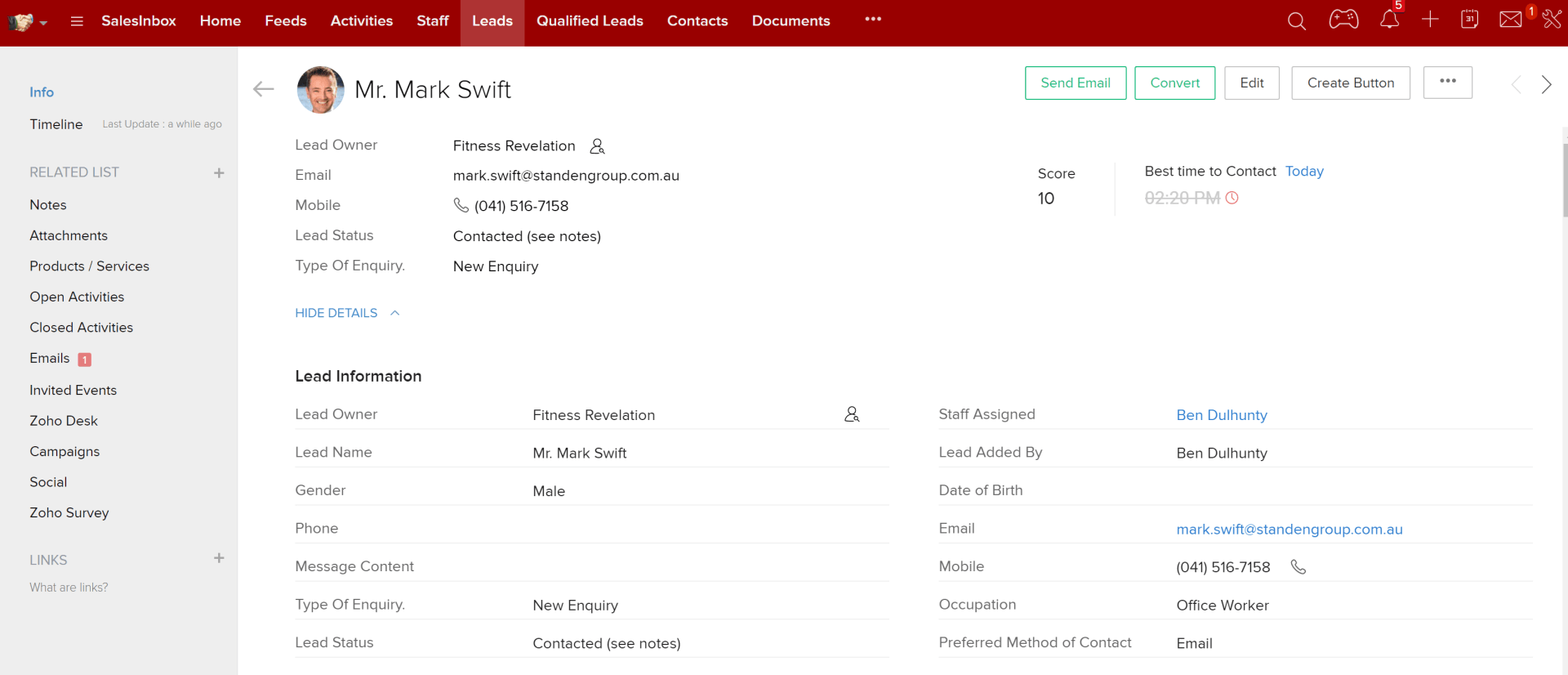Click the hamburger menu icon
The height and width of the screenshot is (675, 1568).
pyautogui.click(x=77, y=21)
